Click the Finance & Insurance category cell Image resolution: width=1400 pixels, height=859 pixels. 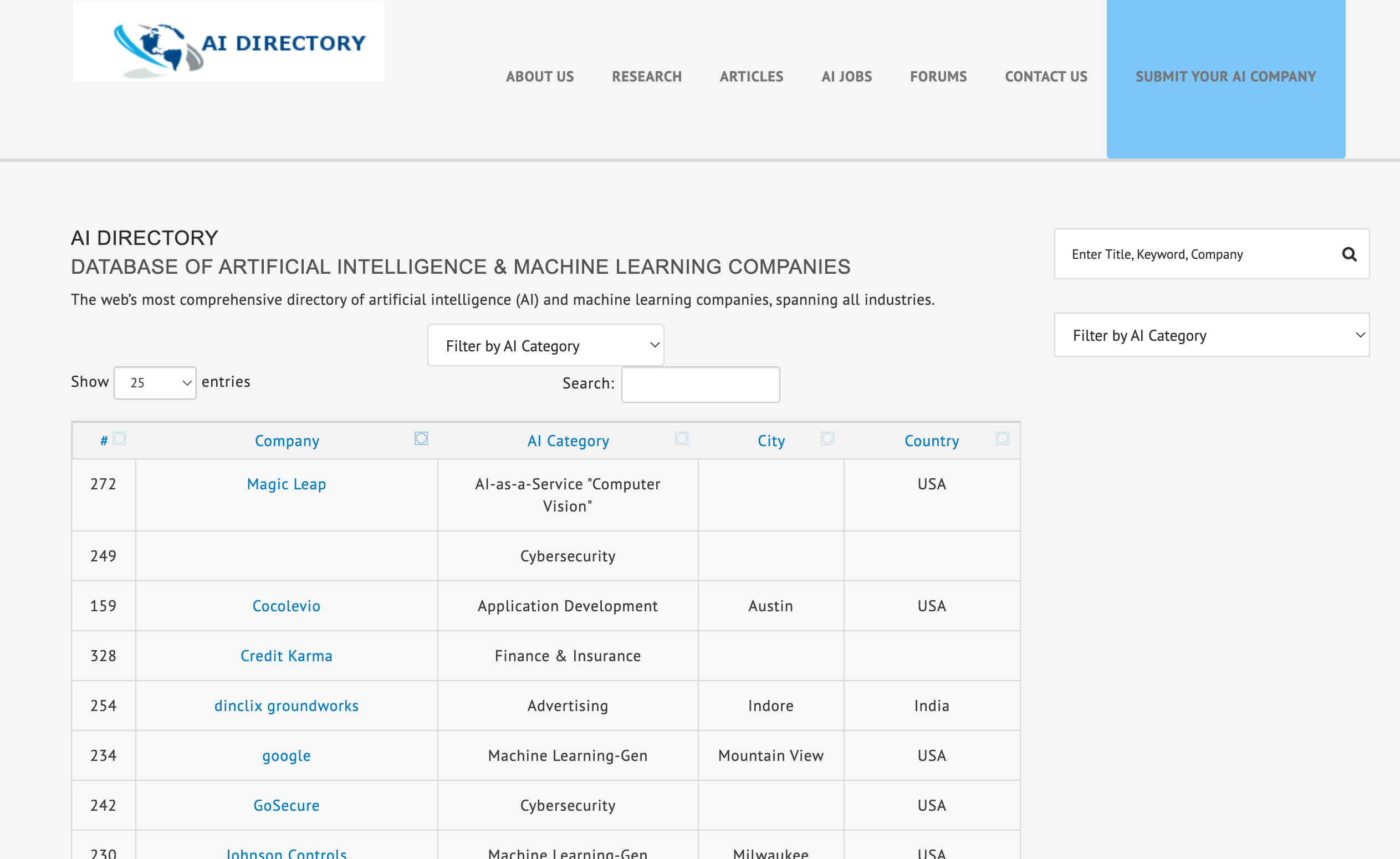coord(568,656)
